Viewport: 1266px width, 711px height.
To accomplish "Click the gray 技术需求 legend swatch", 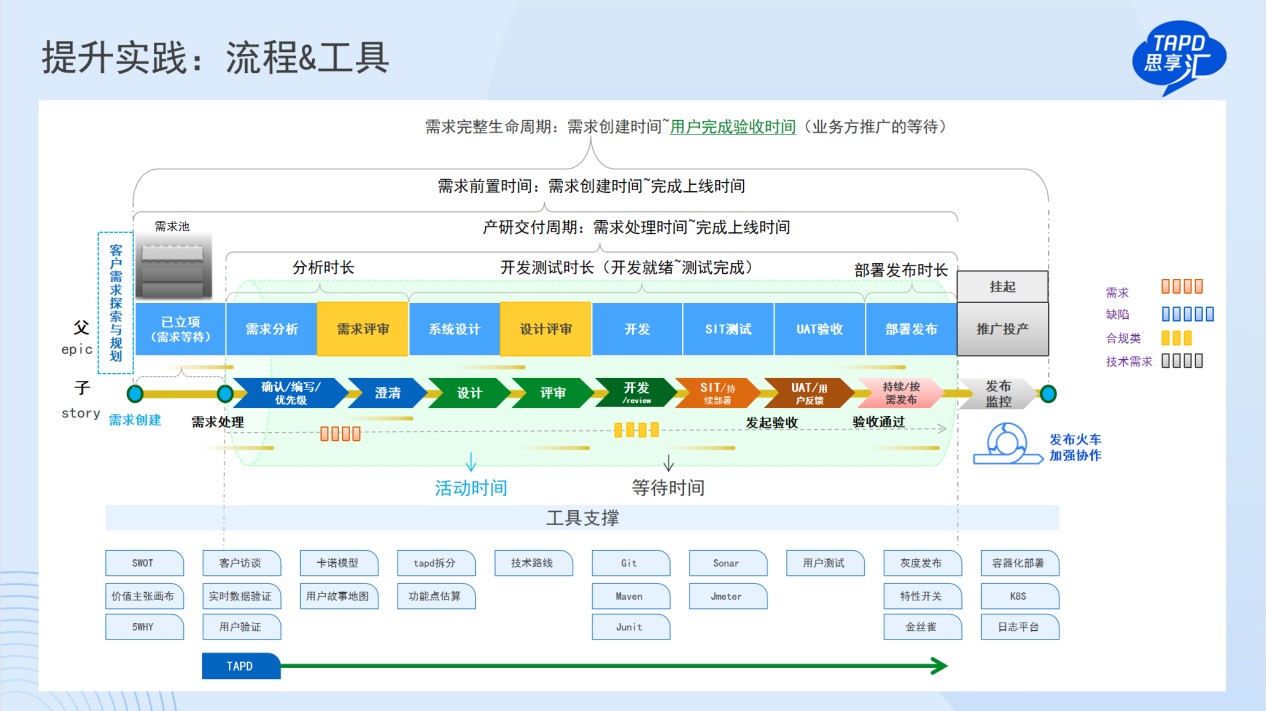I will 1182,361.
